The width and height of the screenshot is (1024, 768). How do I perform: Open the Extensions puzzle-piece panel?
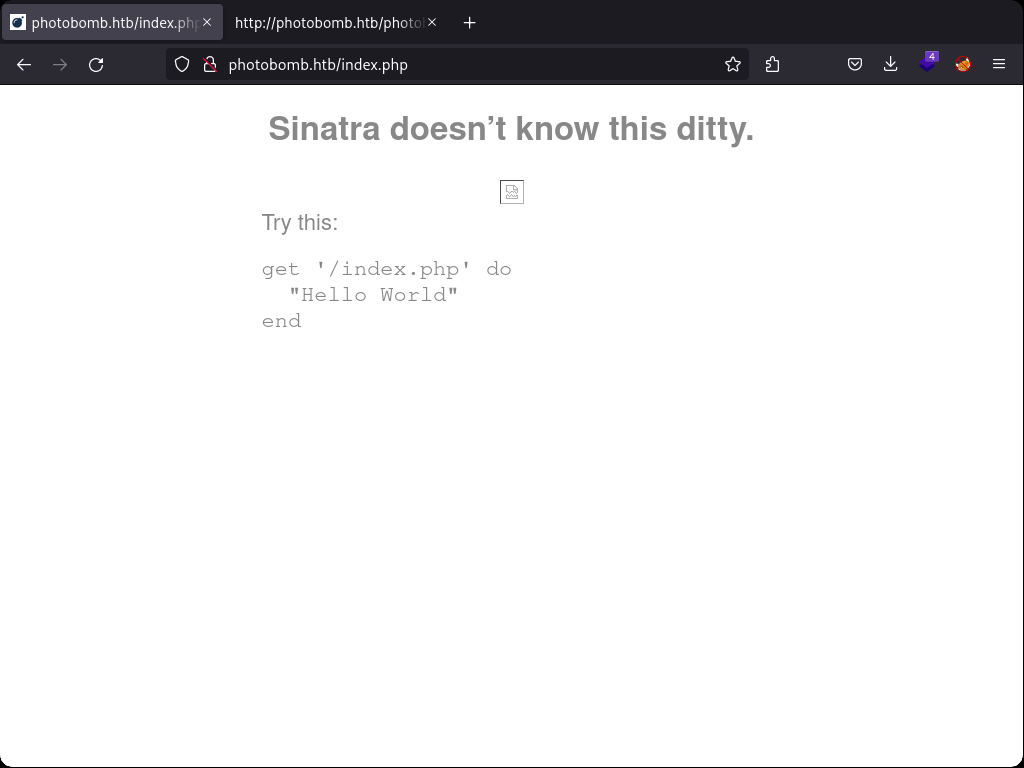772,64
